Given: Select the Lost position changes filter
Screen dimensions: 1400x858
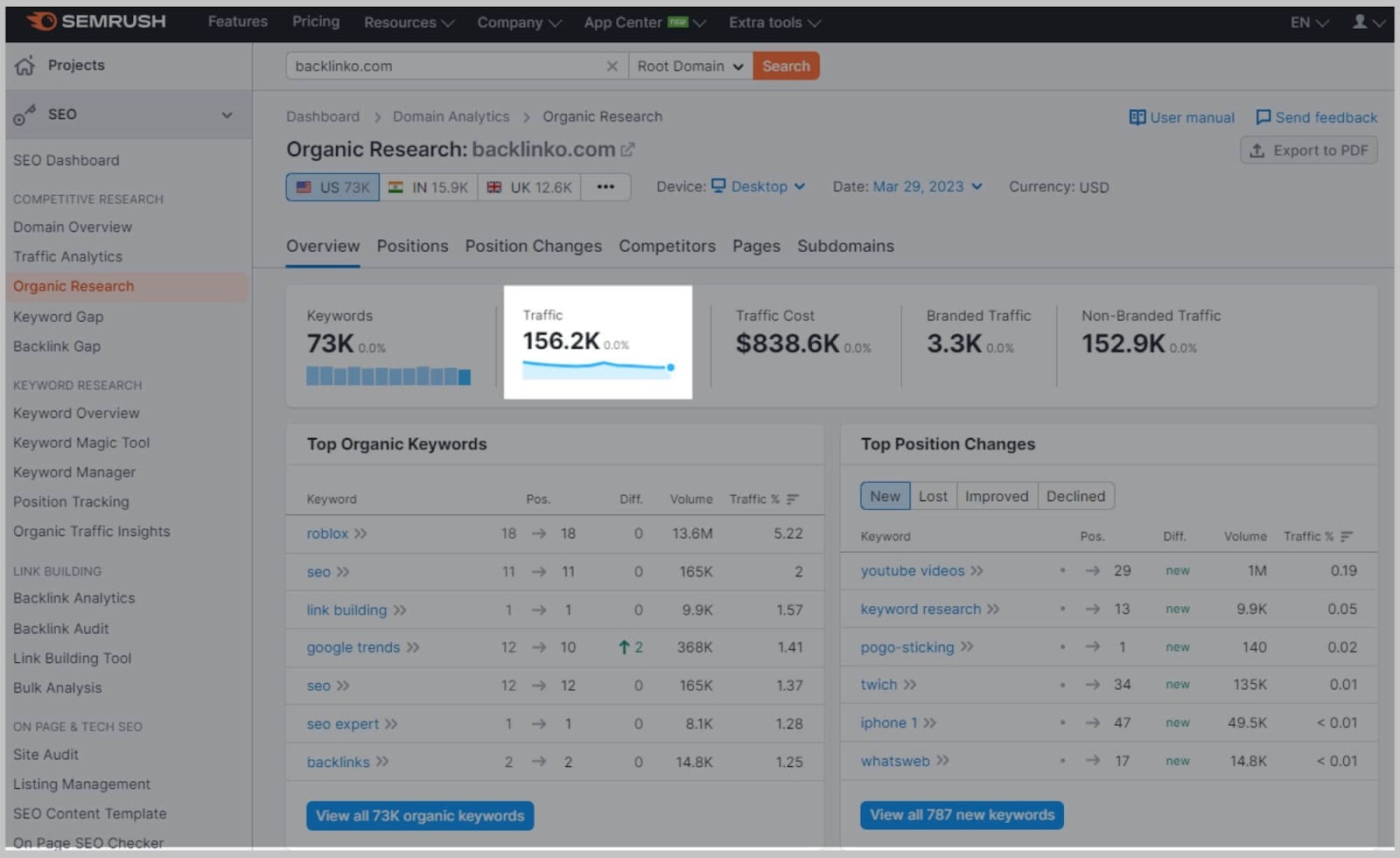Looking at the screenshot, I should click(933, 497).
